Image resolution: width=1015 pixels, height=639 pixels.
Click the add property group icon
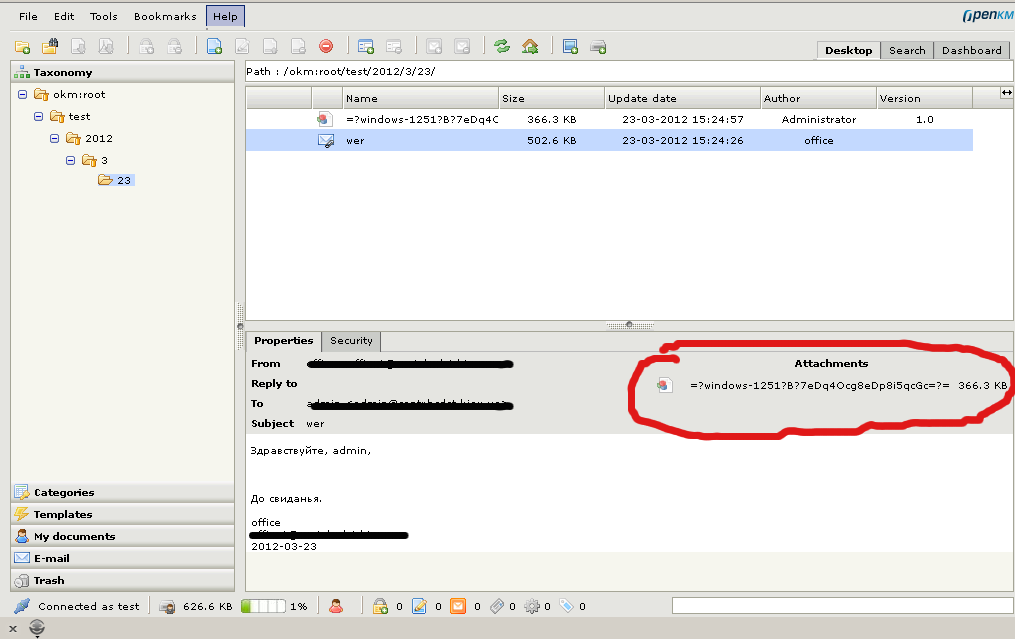pyautogui.click(x=366, y=46)
